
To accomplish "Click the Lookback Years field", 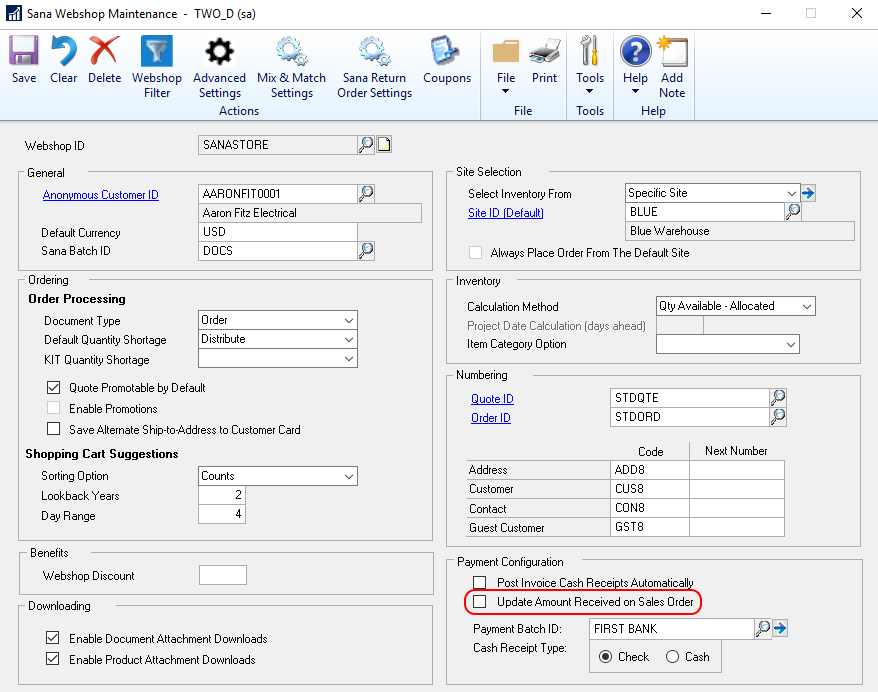I will pos(222,495).
